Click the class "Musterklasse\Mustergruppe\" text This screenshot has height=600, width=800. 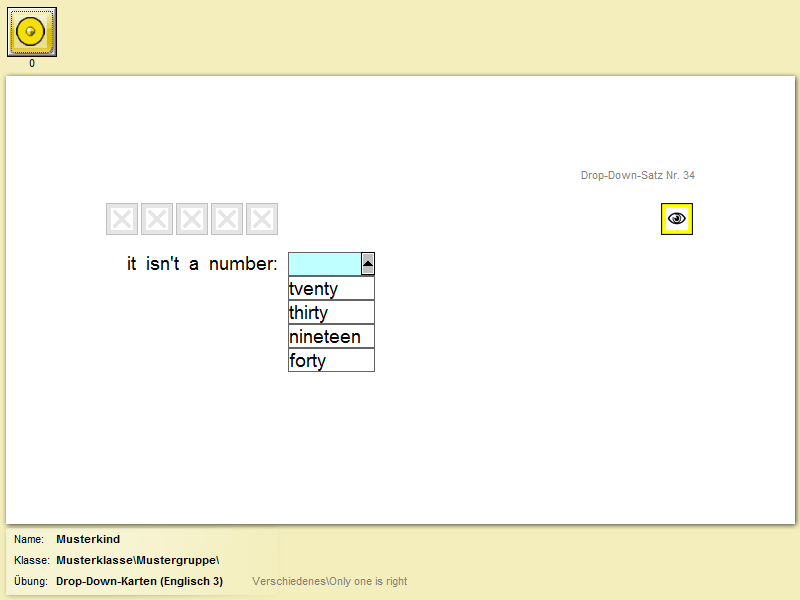pos(137,560)
